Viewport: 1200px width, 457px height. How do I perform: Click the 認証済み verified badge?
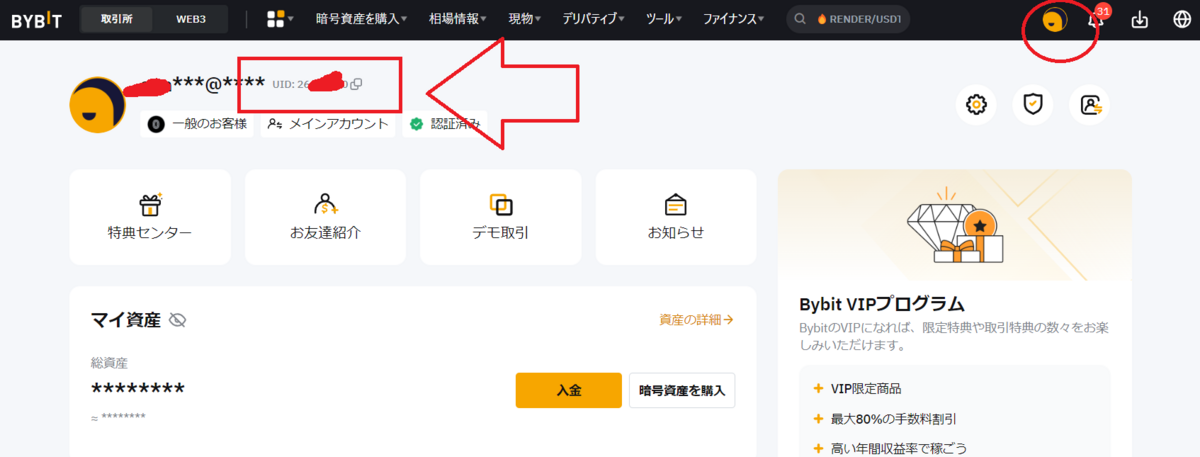click(445, 125)
